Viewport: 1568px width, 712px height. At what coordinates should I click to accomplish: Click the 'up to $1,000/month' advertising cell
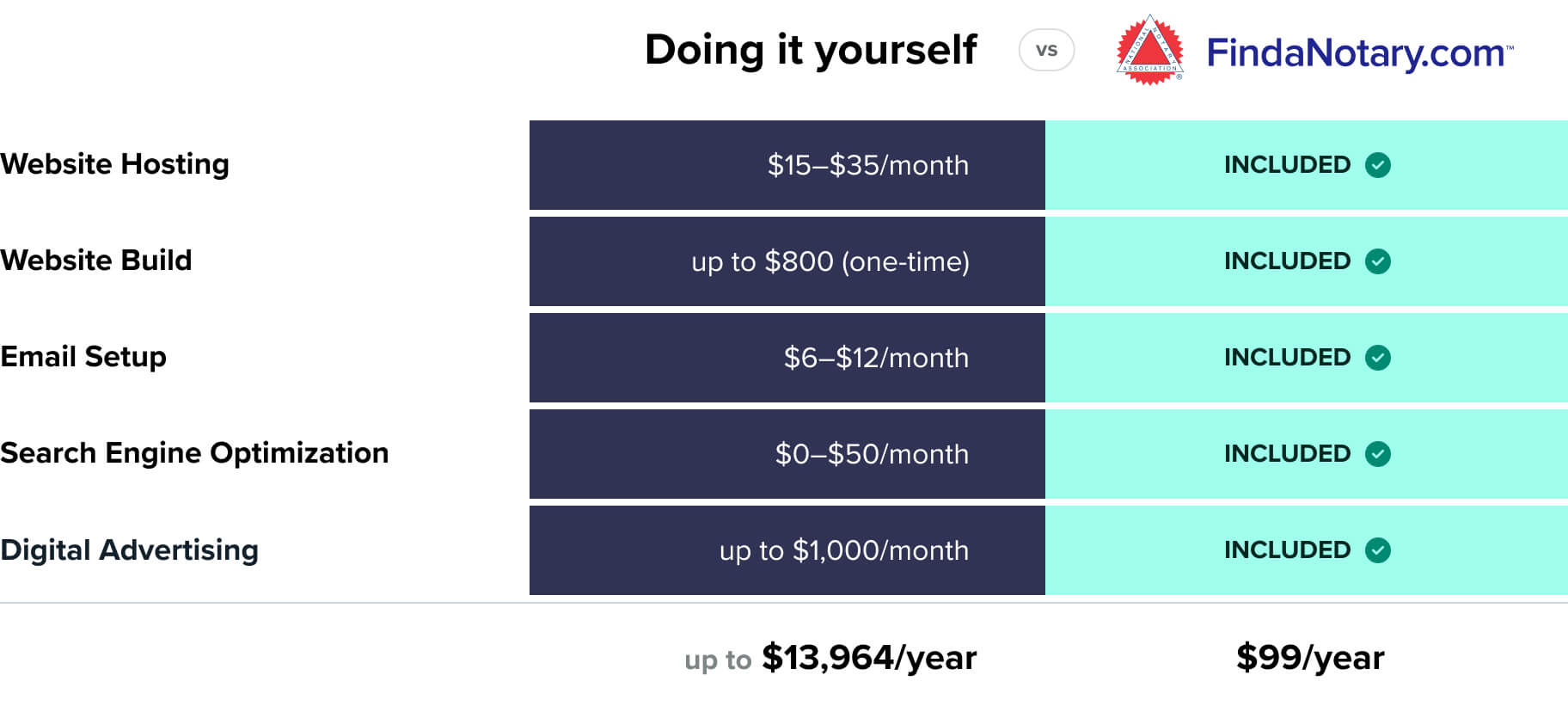[843, 550]
